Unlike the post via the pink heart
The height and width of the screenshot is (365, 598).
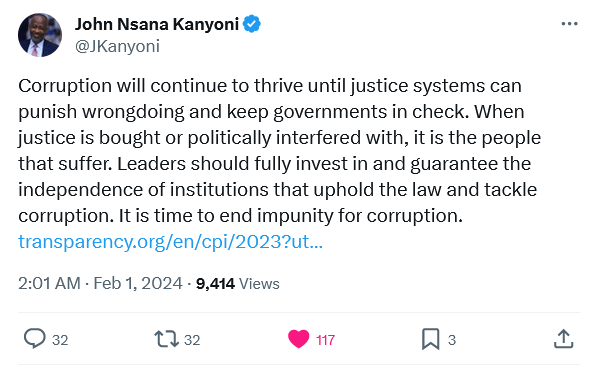pos(298,339)
